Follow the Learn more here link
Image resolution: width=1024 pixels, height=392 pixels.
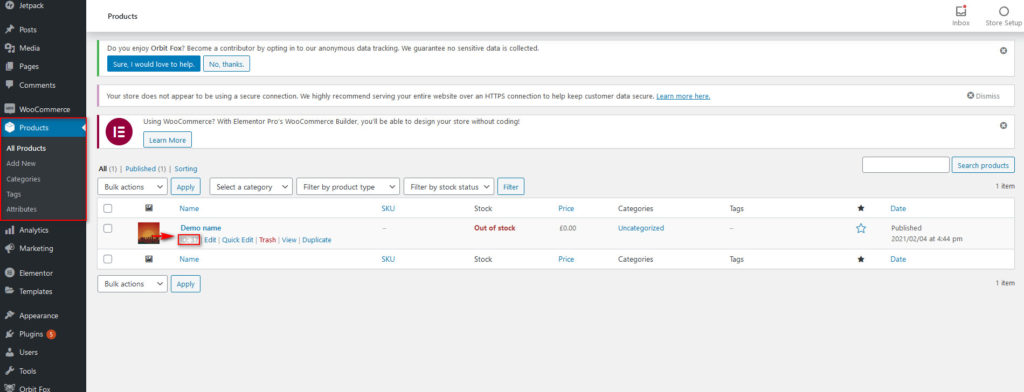pyautogui.click(x=683, y=96)
